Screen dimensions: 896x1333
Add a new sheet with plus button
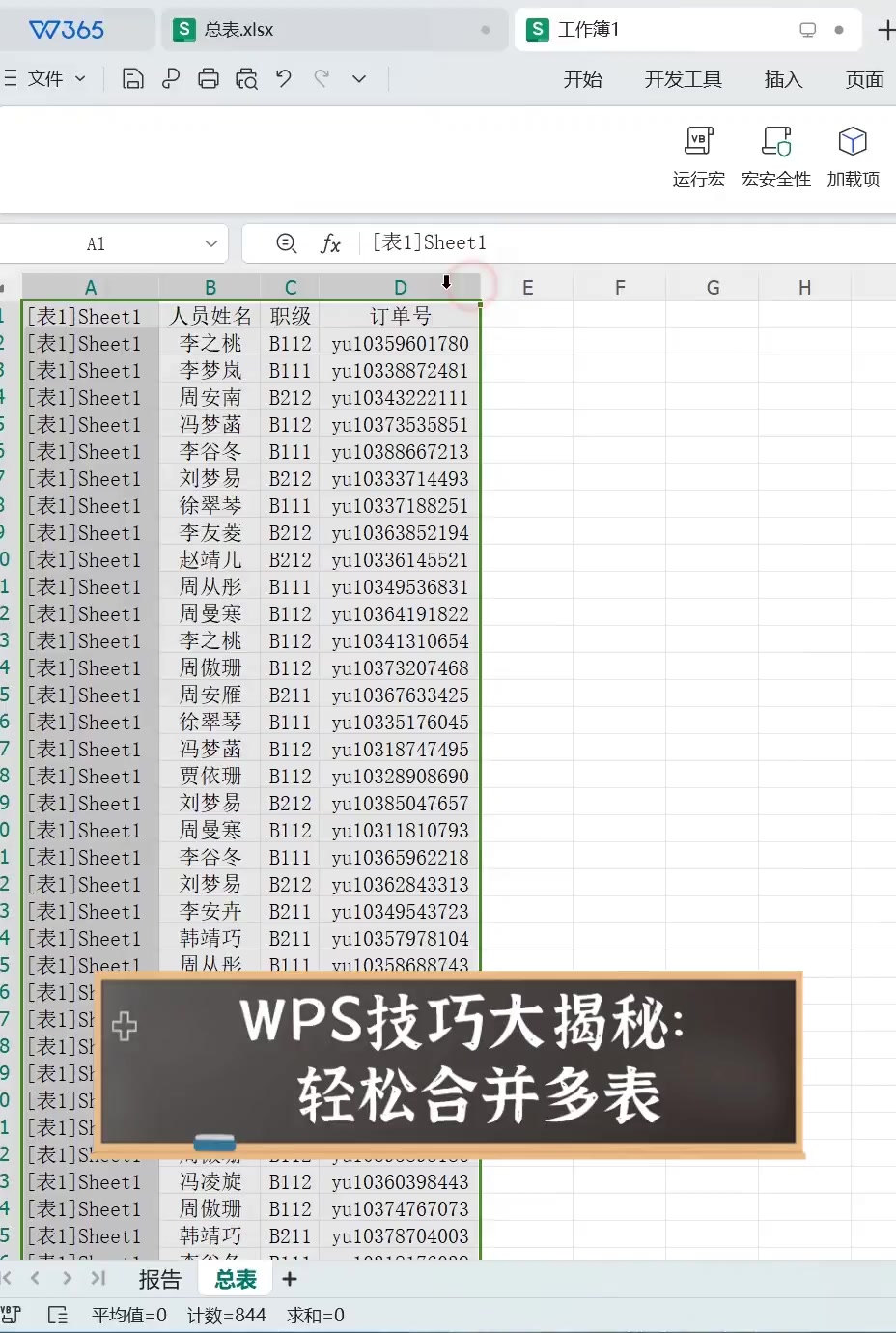290,1279
